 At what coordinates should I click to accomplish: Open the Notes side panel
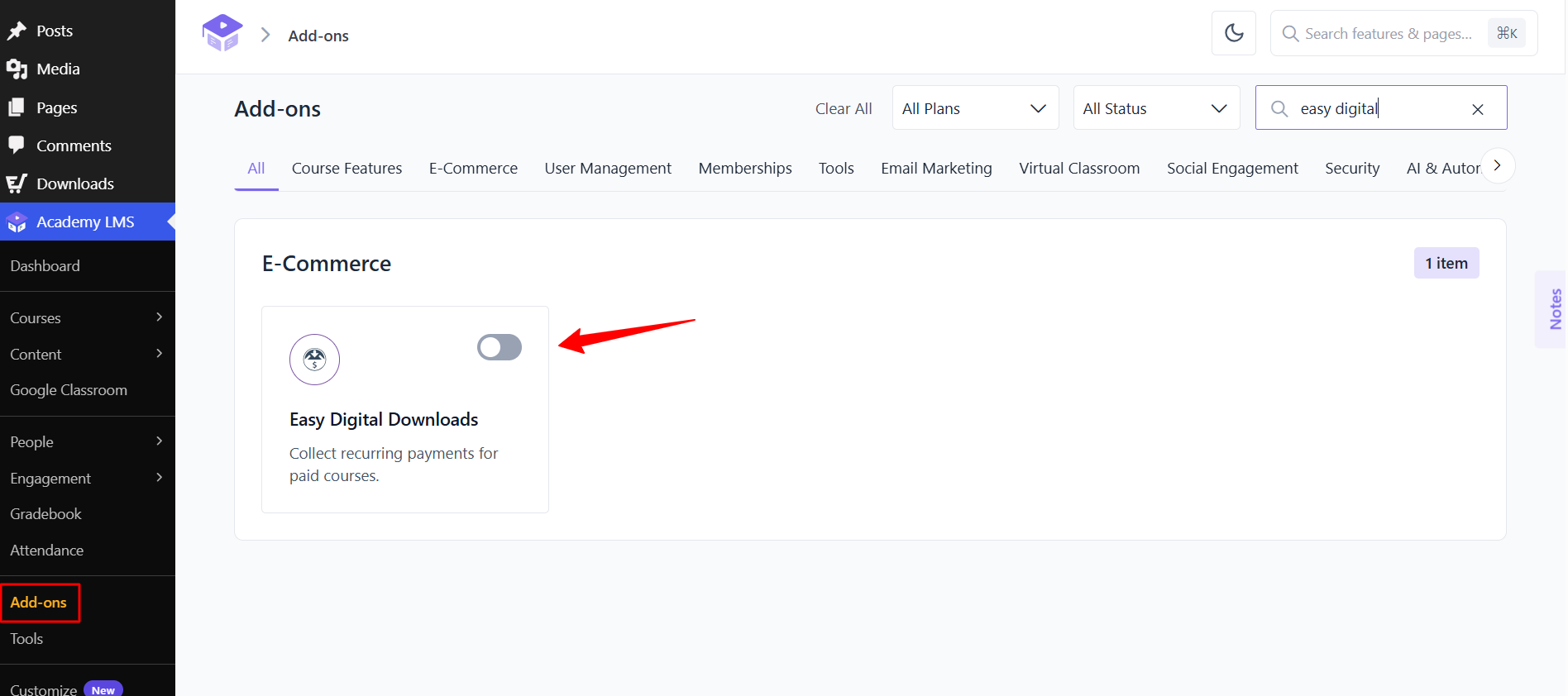(x=1552, y=309)
